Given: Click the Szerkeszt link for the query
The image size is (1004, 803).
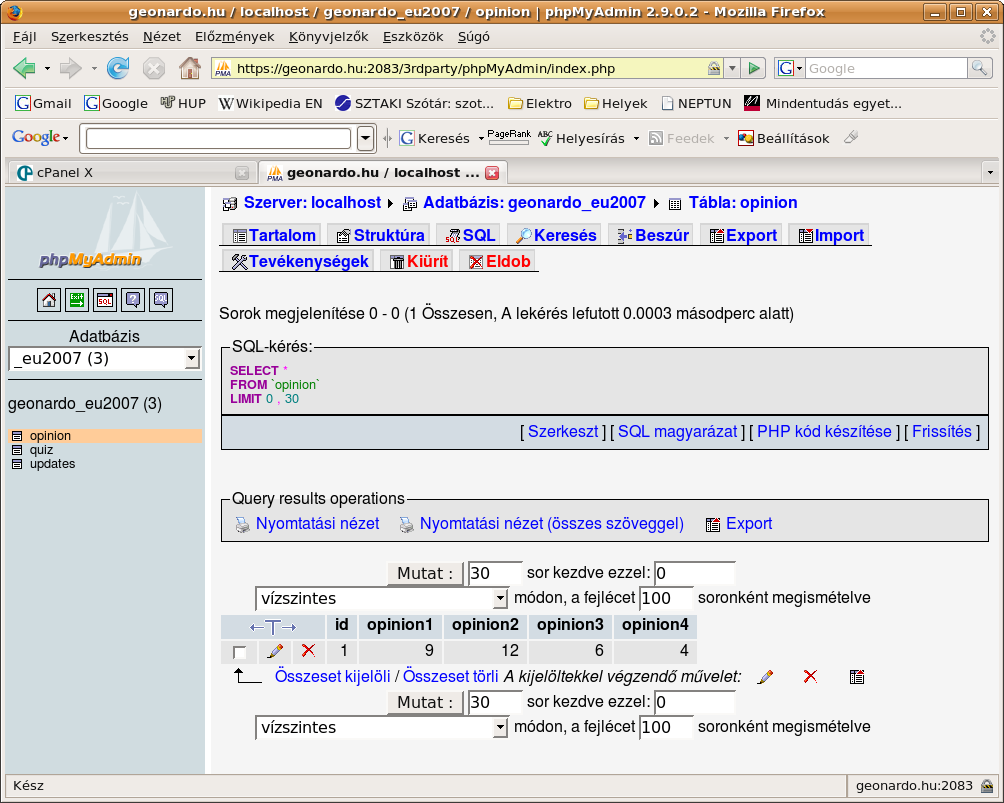Looking at the screenshot, I should coord(563,432).
